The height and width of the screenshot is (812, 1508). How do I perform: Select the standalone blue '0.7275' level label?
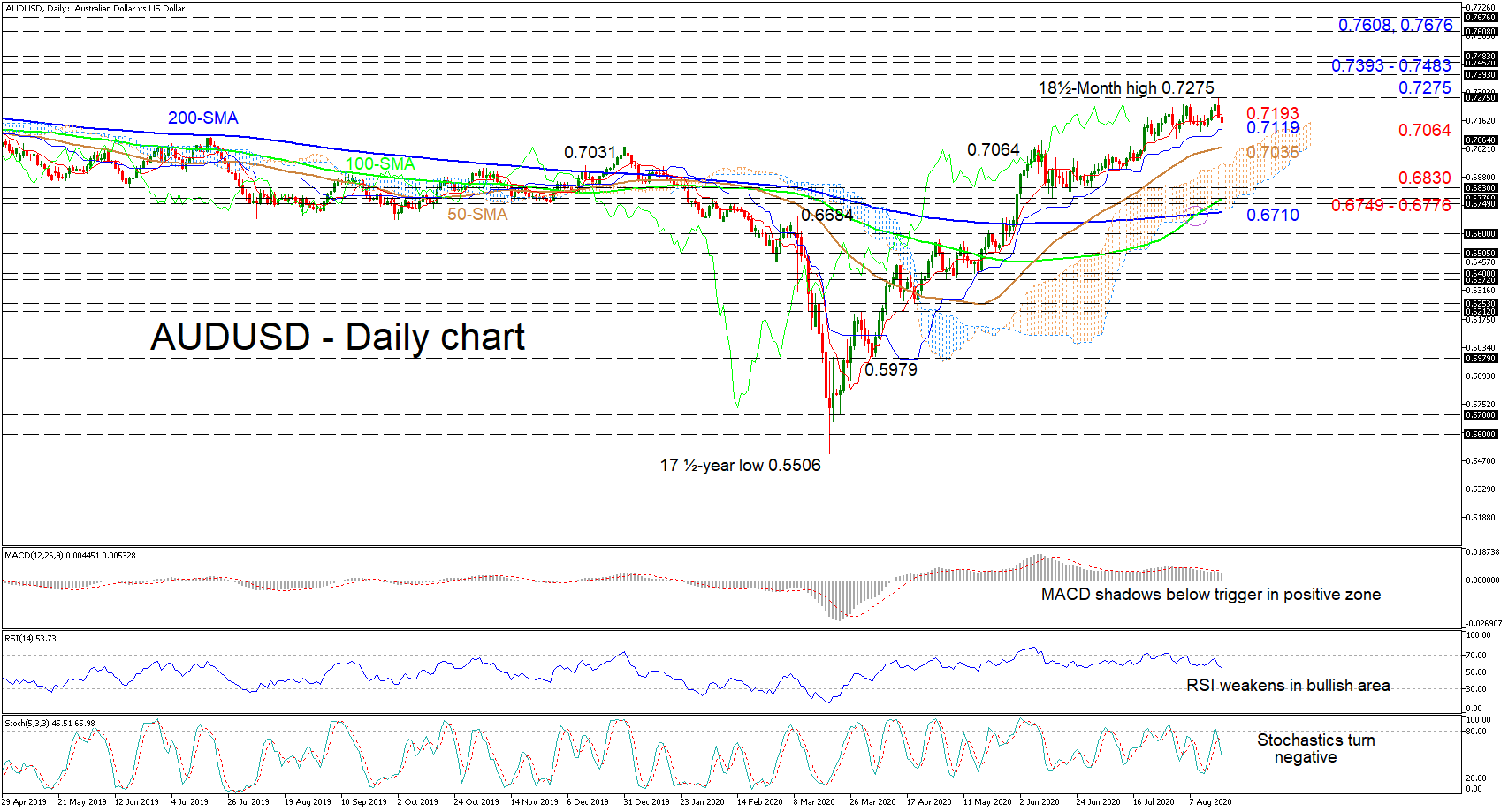pyautogui.click(x=1425, y=87)
